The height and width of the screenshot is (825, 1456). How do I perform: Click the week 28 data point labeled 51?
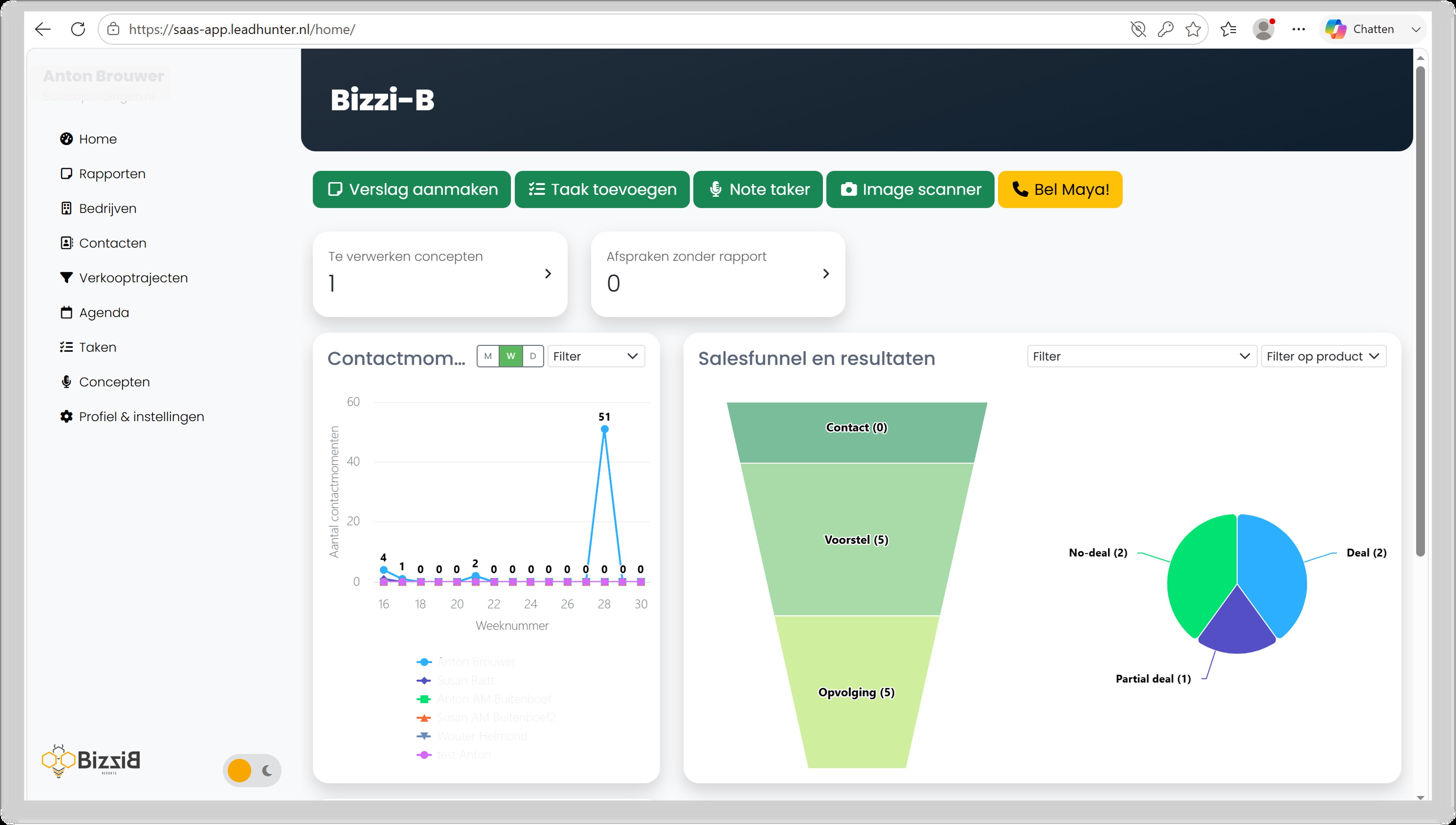[x=605, y=429]
